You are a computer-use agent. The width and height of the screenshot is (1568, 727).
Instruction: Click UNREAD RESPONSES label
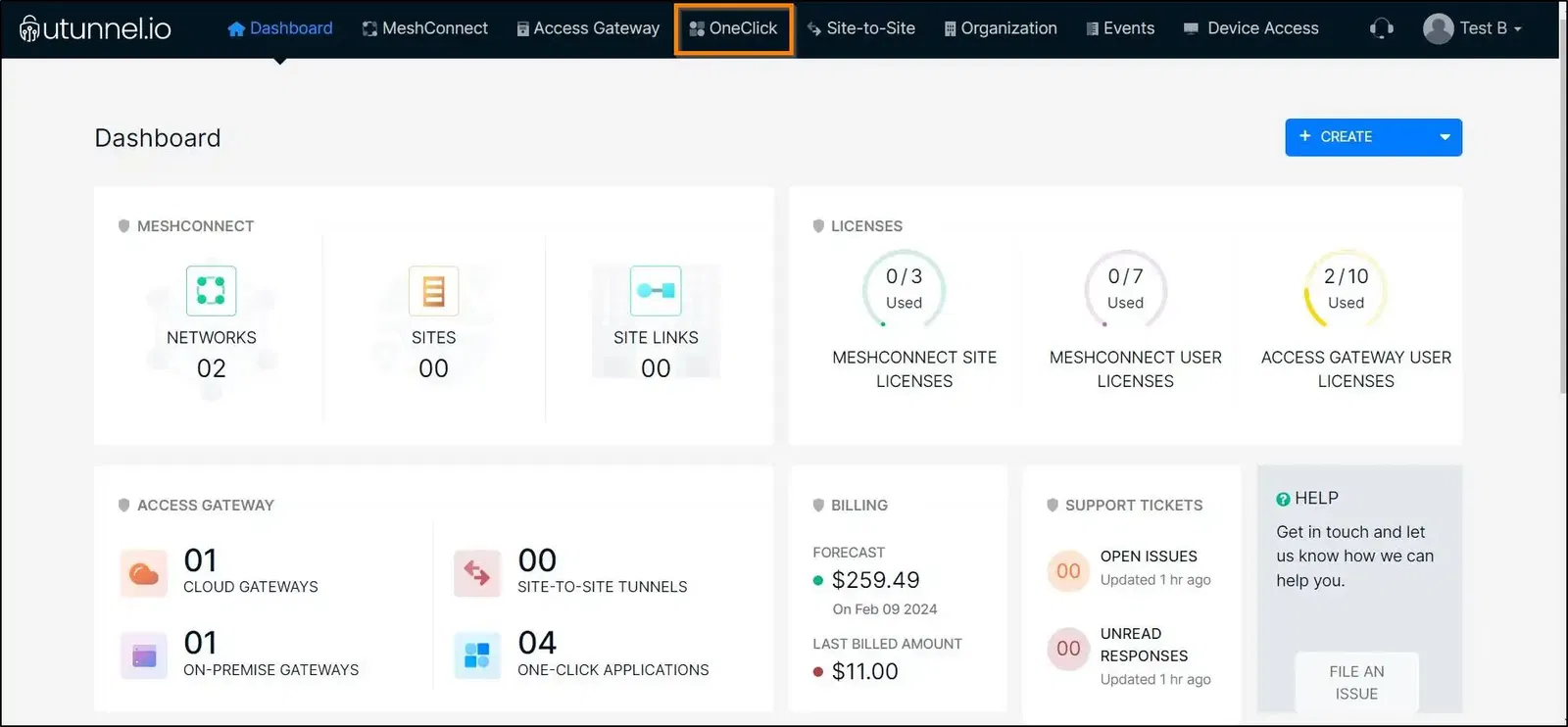[x=1144, y=645]
